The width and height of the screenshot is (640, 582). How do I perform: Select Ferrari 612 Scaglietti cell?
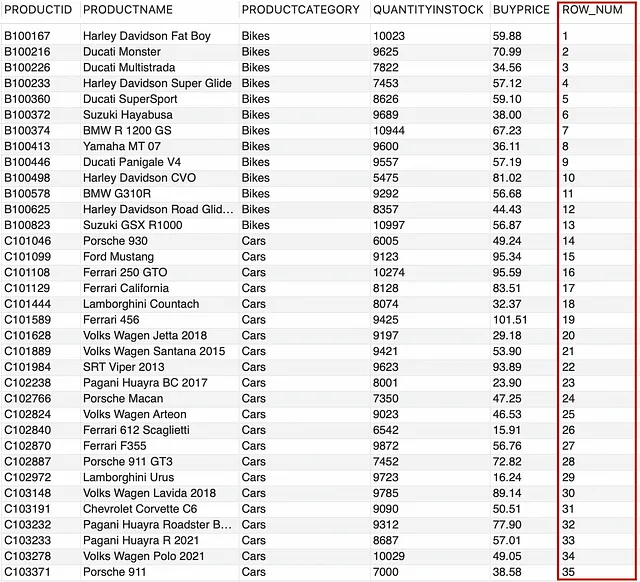[x=136, y=430]
